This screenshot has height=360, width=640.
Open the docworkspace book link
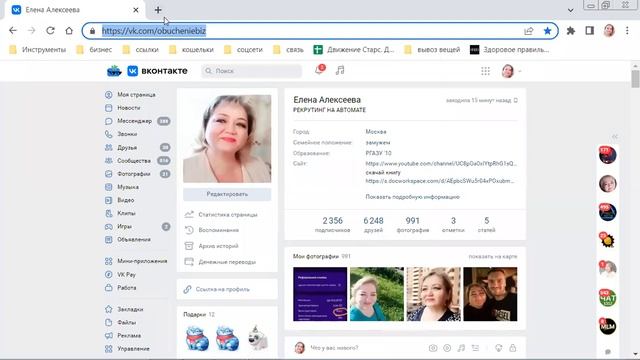point(440,180)
